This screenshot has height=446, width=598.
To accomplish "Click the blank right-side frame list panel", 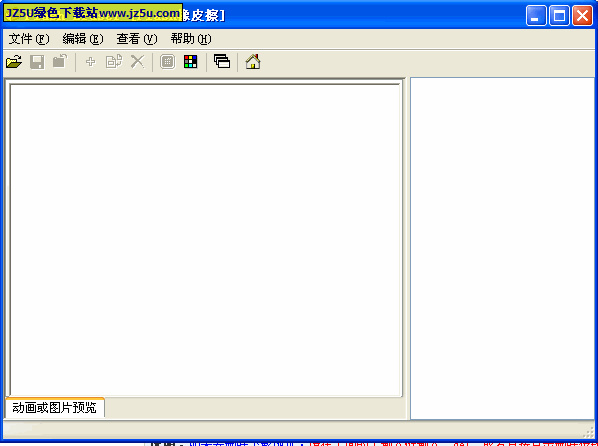I will click(x=502, y=248).
